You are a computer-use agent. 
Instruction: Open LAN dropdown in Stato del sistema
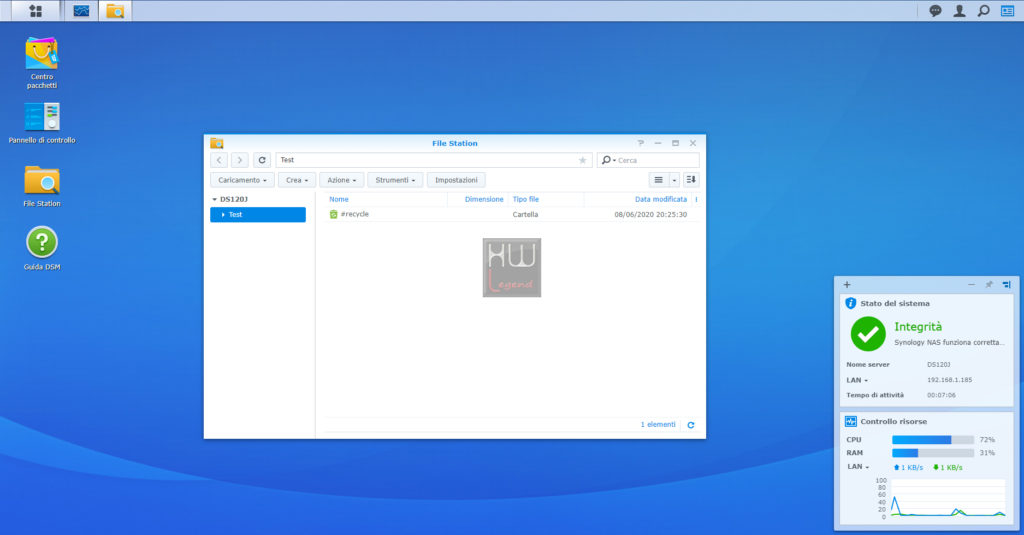[857, 380]
